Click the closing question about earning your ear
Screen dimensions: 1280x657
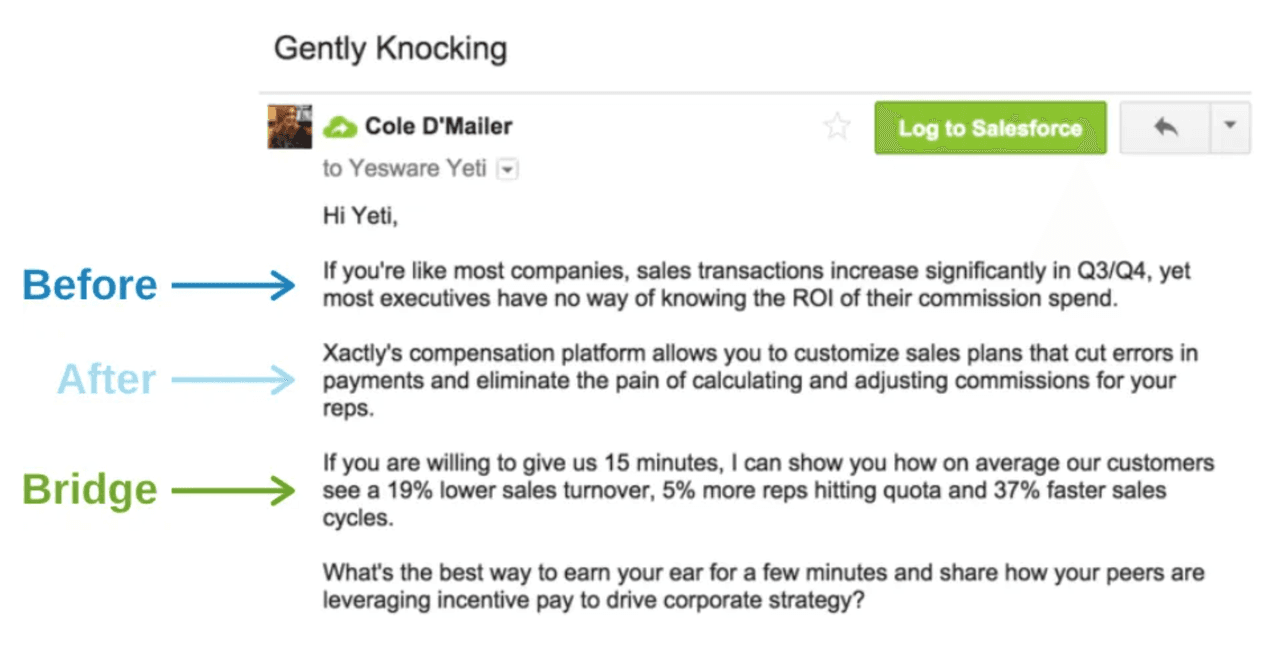(763, 587)
